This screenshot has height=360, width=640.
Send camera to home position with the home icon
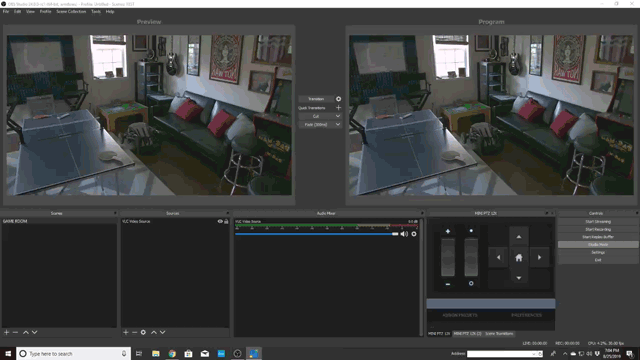pos(519,258)
